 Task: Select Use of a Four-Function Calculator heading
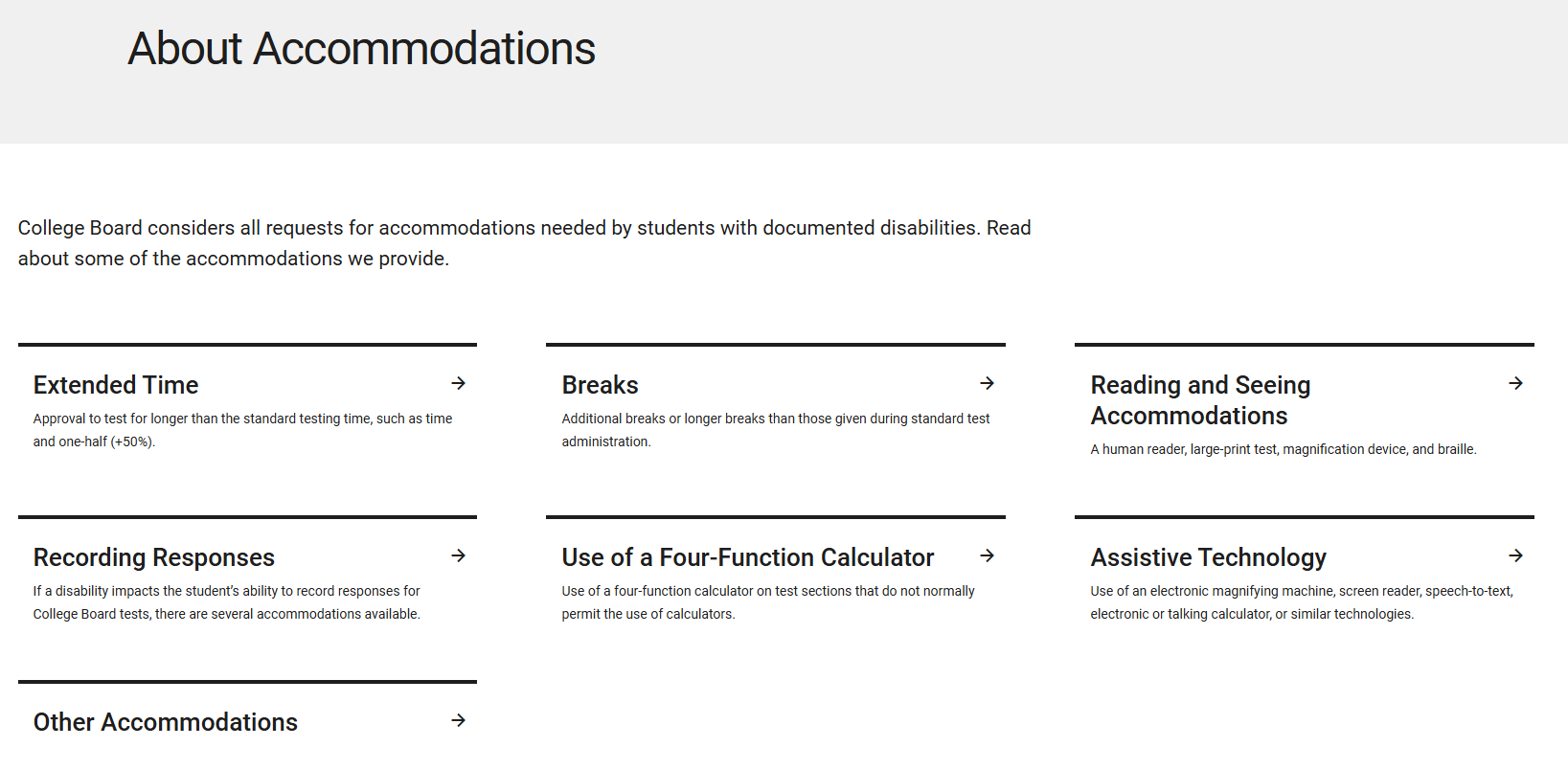(747, 557)
